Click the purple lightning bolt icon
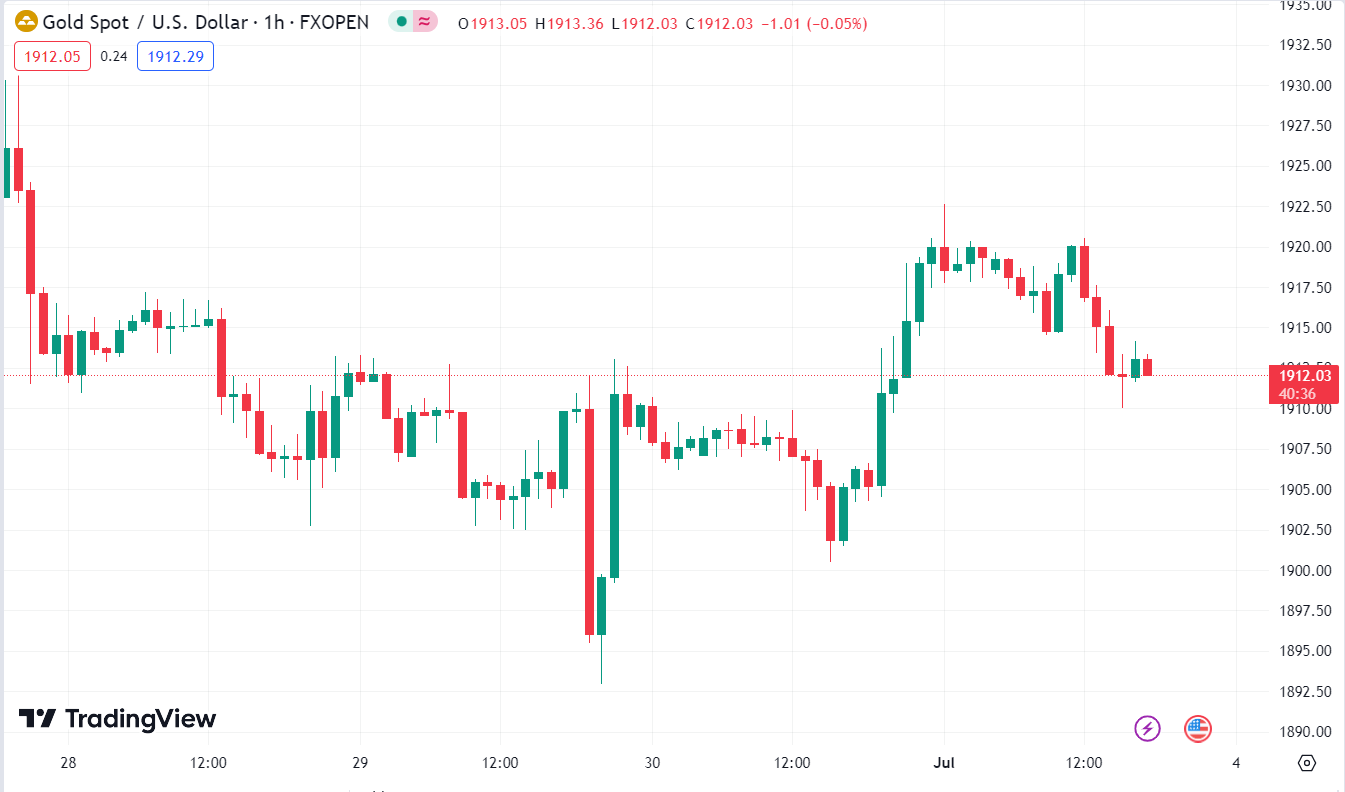This screenshot has width=1345, height=792. (x=1147, y=729)
